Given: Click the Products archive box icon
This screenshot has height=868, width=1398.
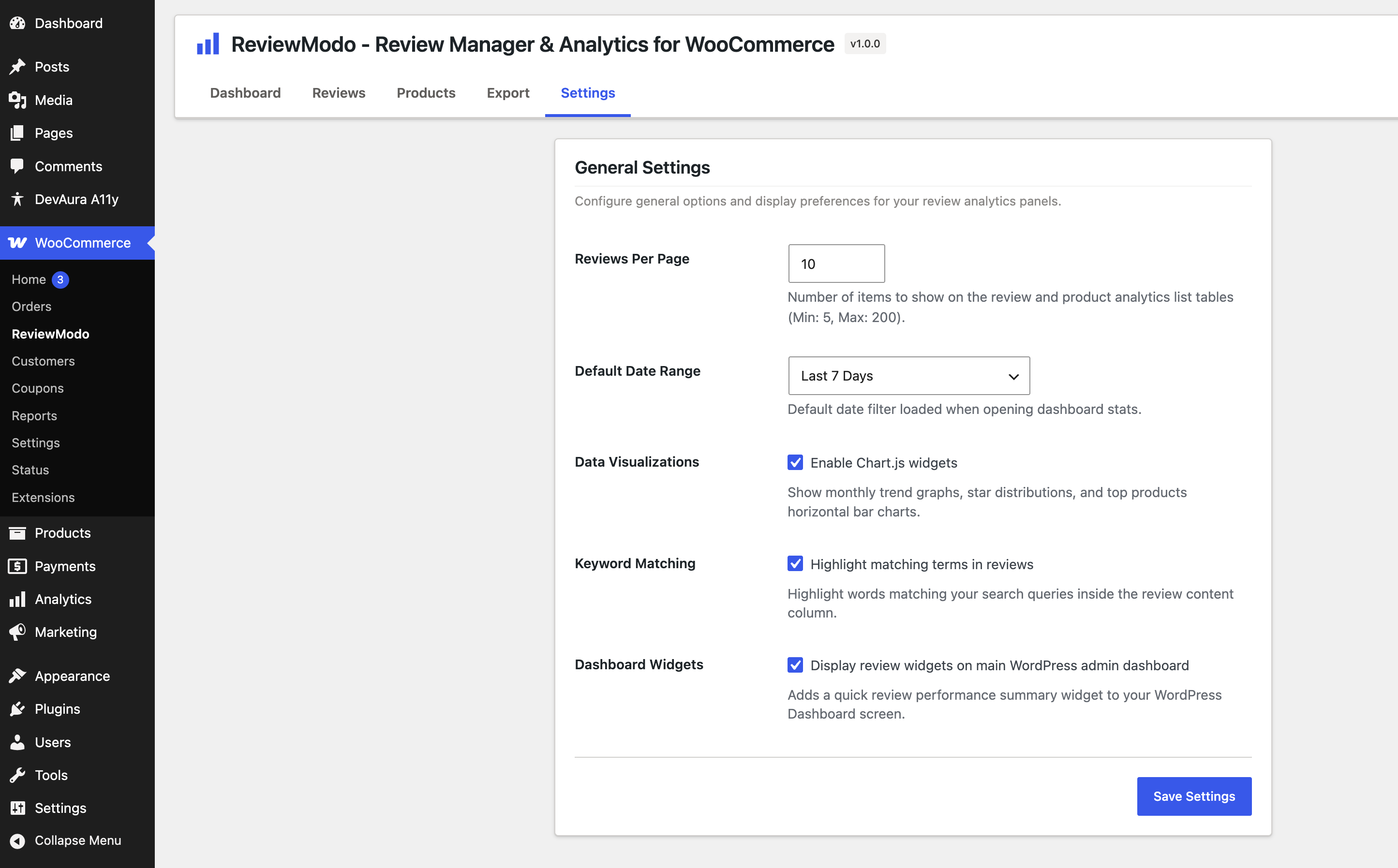Looking at the screenshot, I should pyautogui.click(x=17, y=533).
